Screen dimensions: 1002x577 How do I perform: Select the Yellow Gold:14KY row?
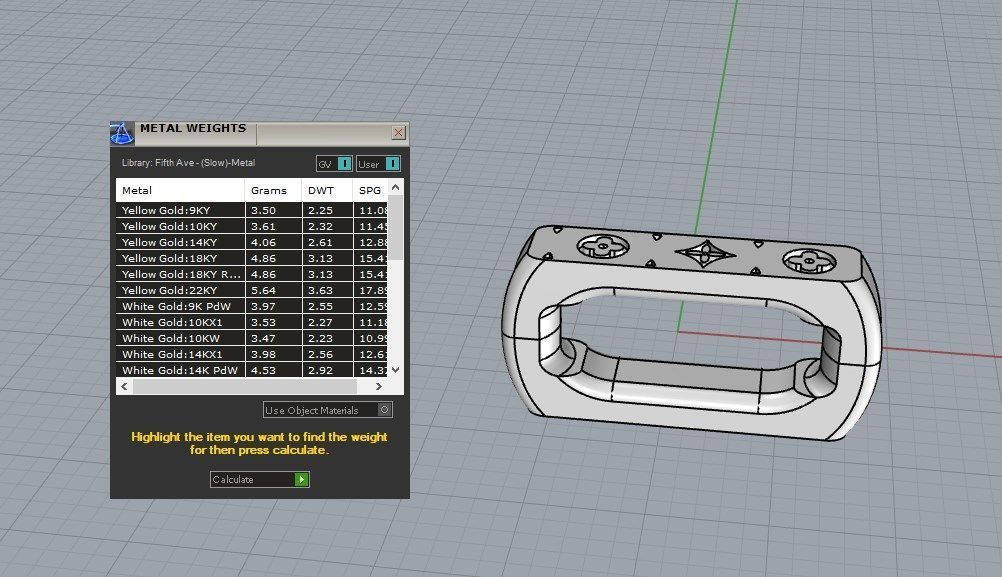[252, 242]
